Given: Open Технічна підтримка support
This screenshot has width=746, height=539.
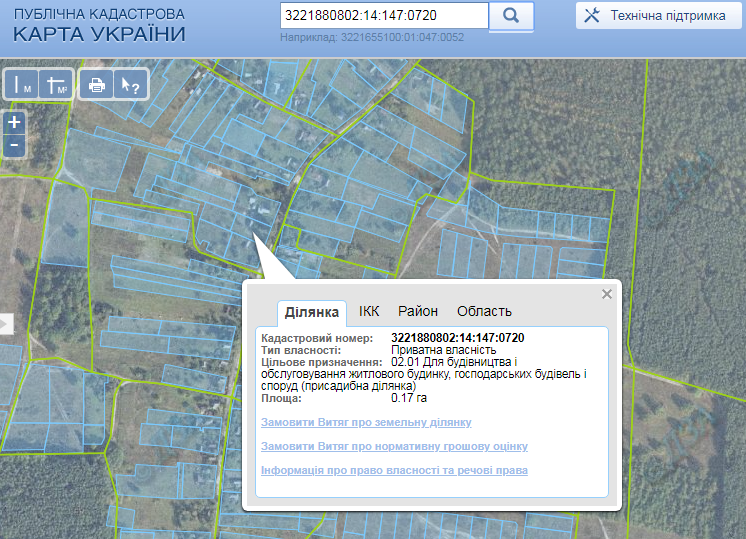Looking at the screenshot, I should pos(657,16).
